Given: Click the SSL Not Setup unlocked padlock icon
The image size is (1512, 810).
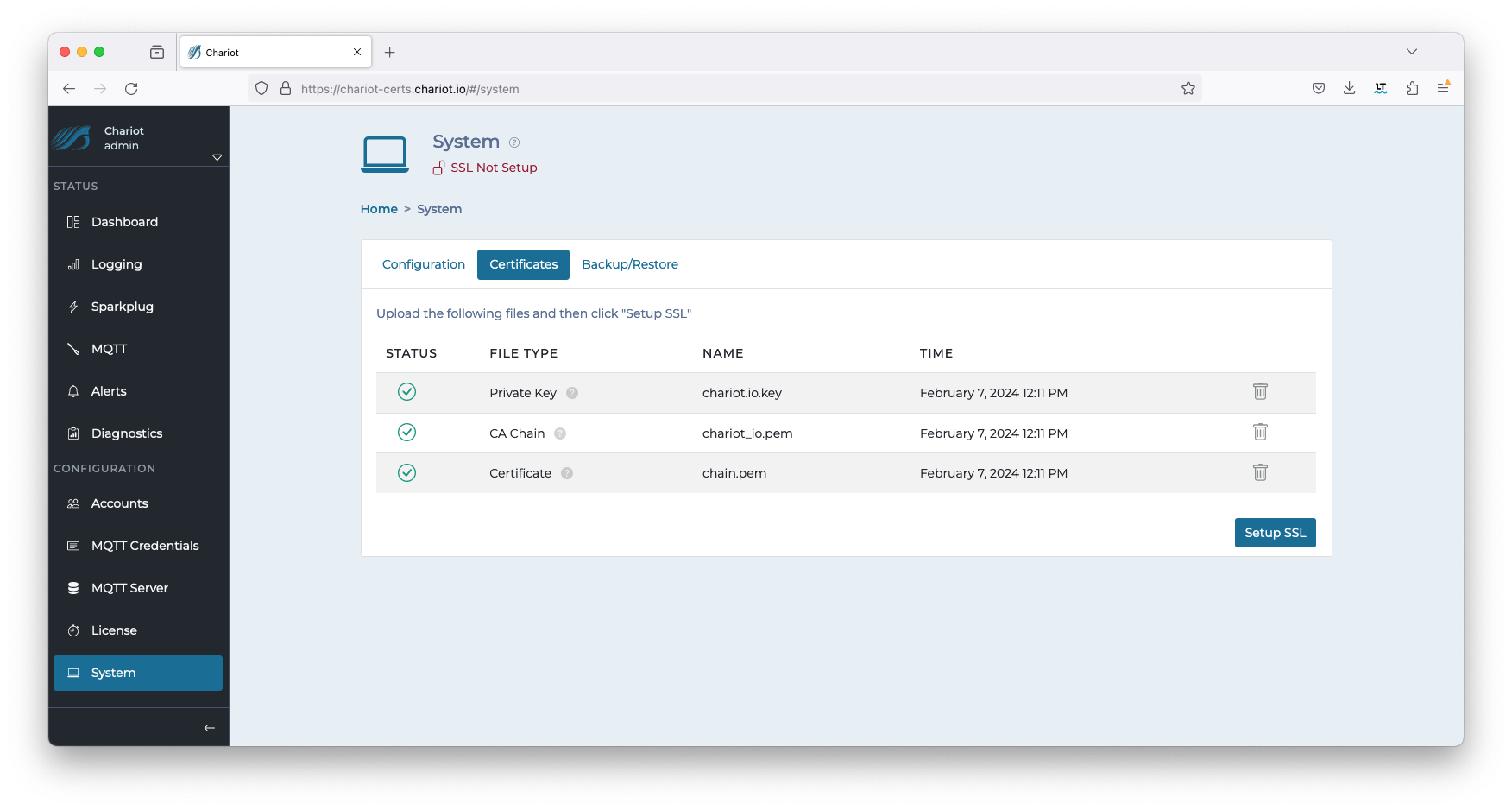Looking at the screenshot, I should (439, 168).
